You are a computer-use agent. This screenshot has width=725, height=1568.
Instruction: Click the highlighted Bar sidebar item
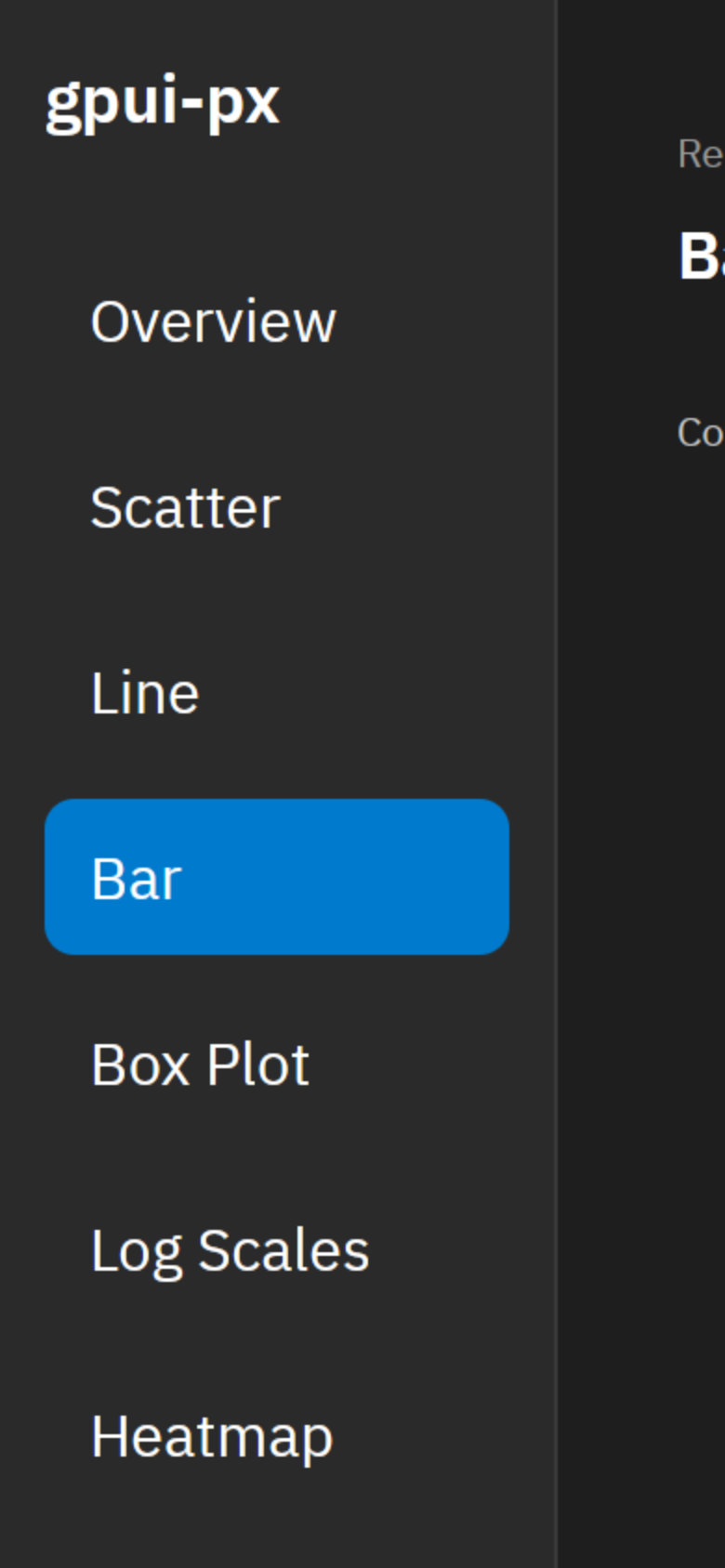277,877
